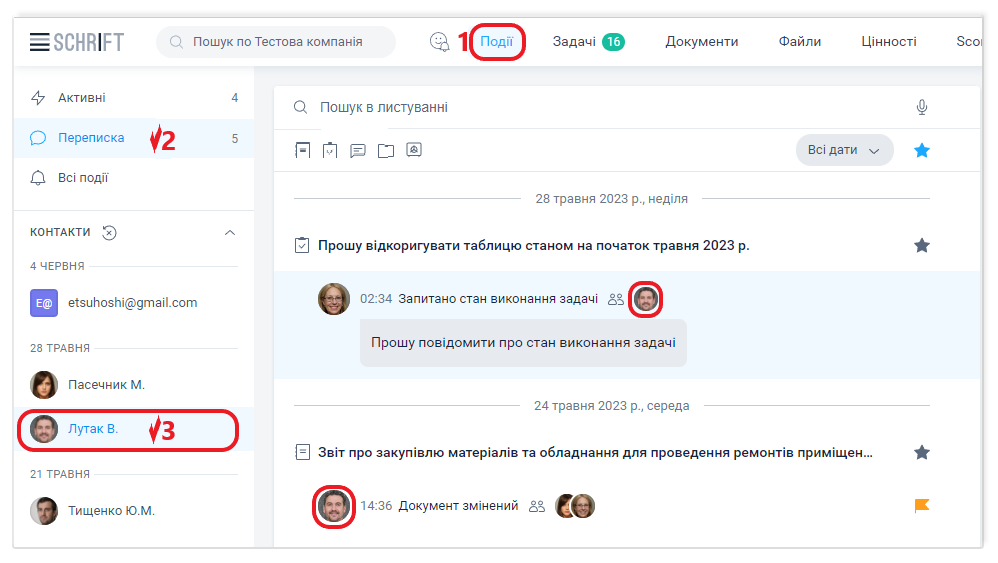Open the Файли tab
This screenshot has width=998, height=563.
click(x=800, y=42)
